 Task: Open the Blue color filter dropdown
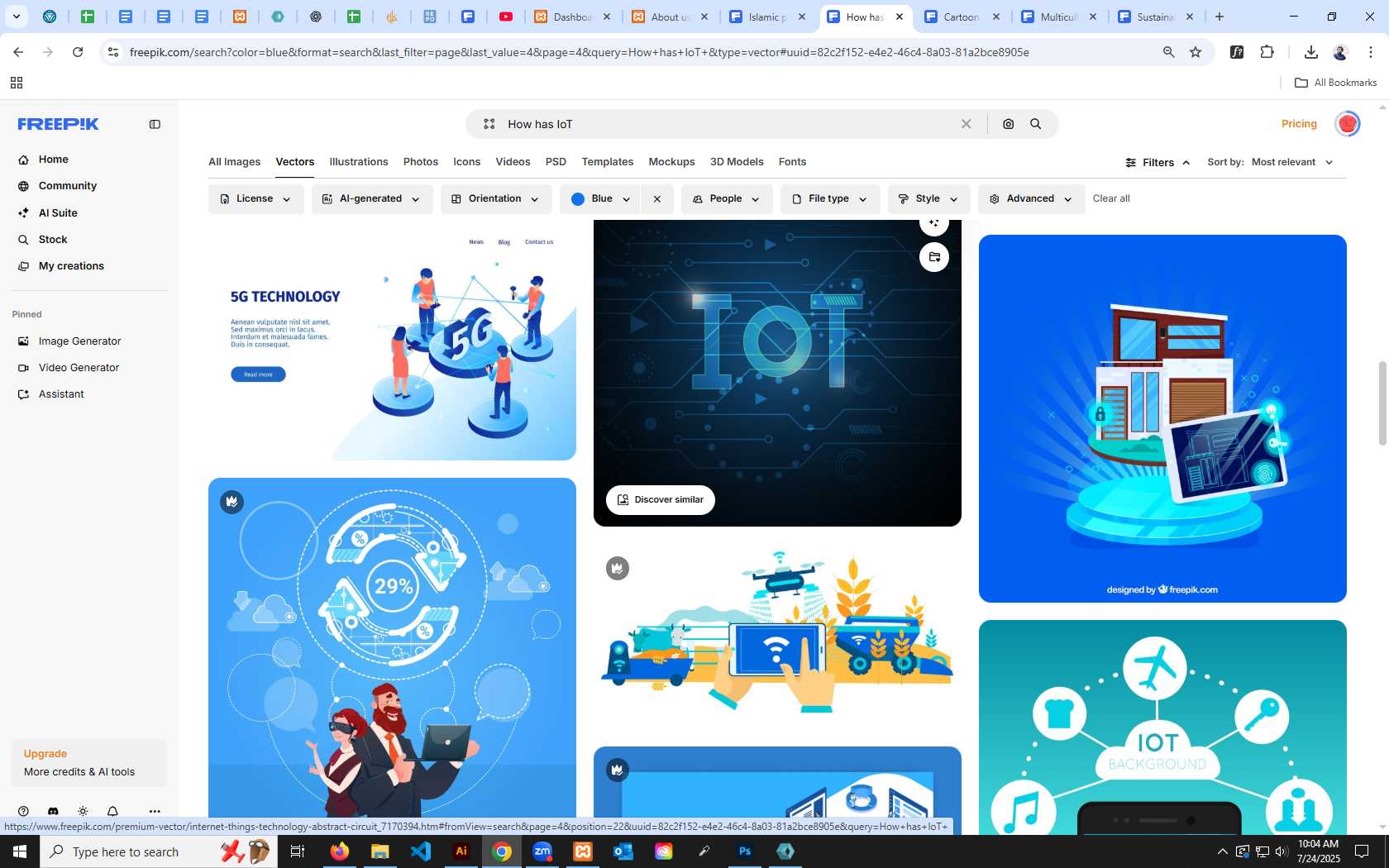tap(600, 199)
